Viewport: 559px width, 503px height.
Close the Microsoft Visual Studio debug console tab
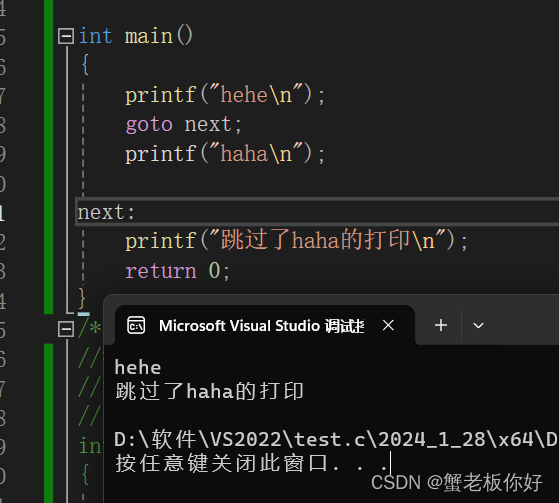pos(388,325)
